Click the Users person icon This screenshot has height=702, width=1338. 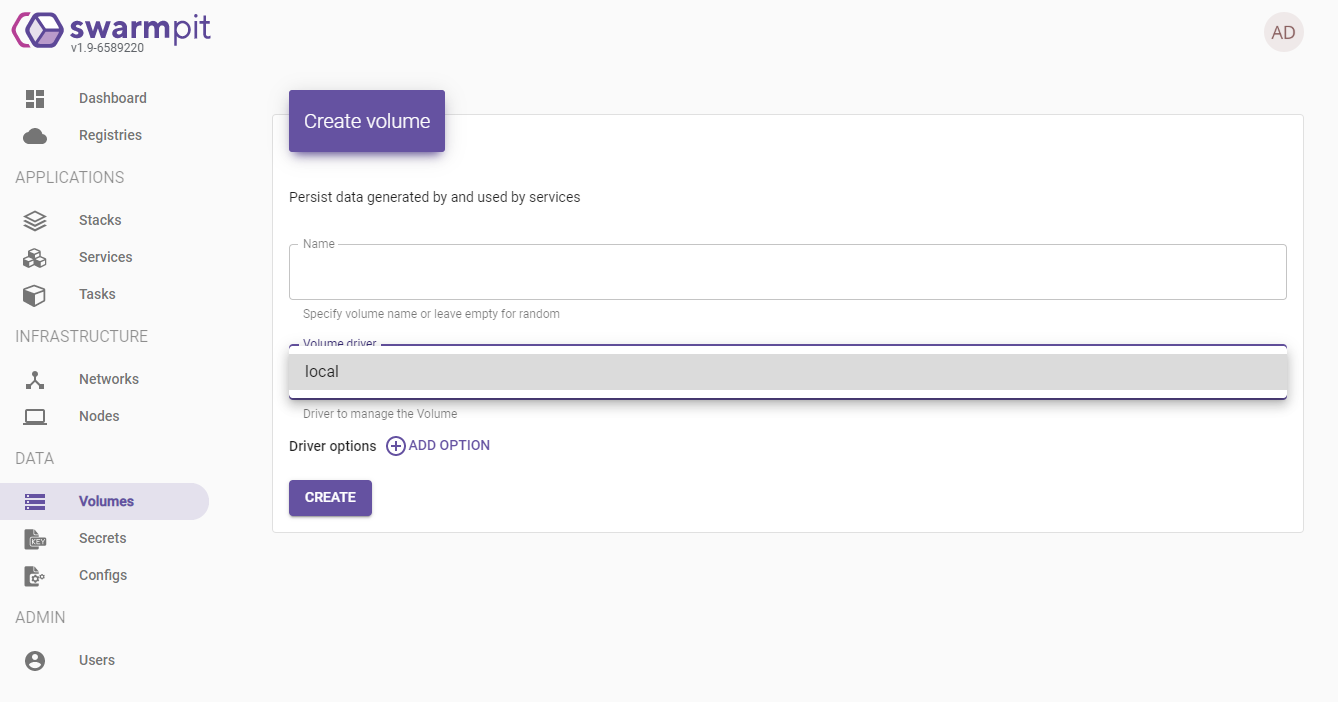[x=35, y=661]
